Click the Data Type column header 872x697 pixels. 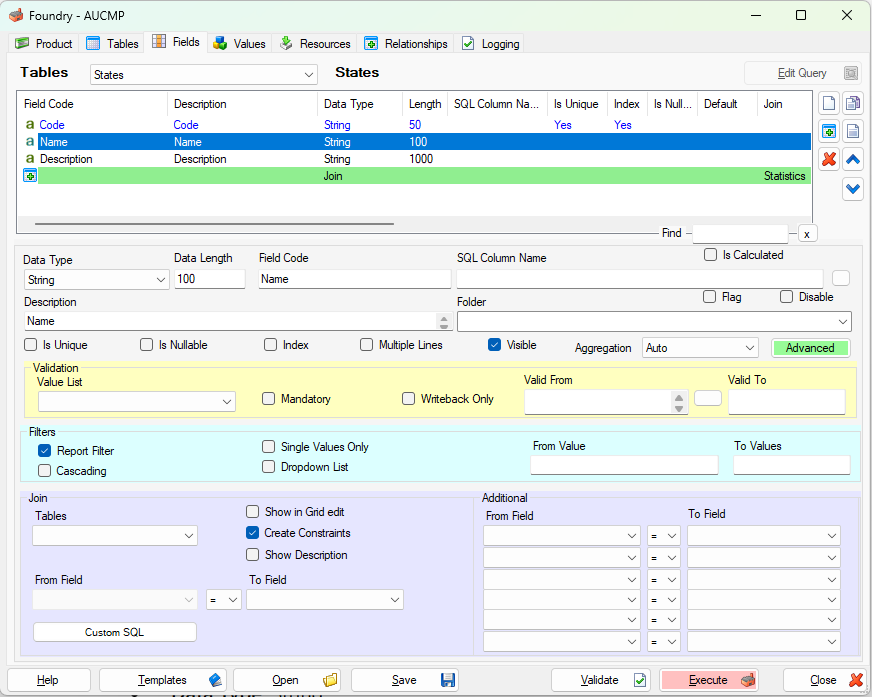click(x=360, y=104)
